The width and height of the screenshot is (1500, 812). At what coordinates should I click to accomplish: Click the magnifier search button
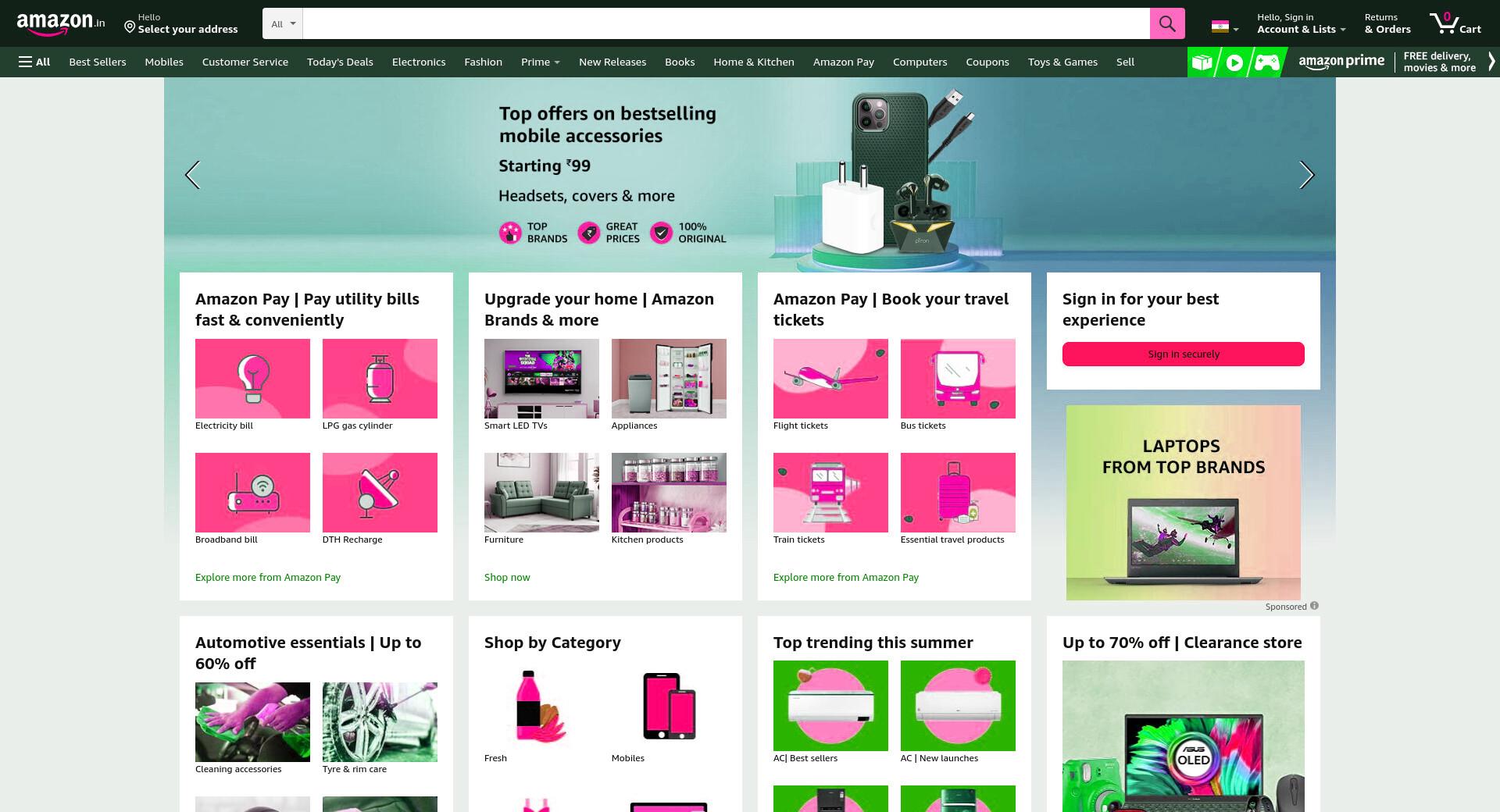pos(1167,23)
